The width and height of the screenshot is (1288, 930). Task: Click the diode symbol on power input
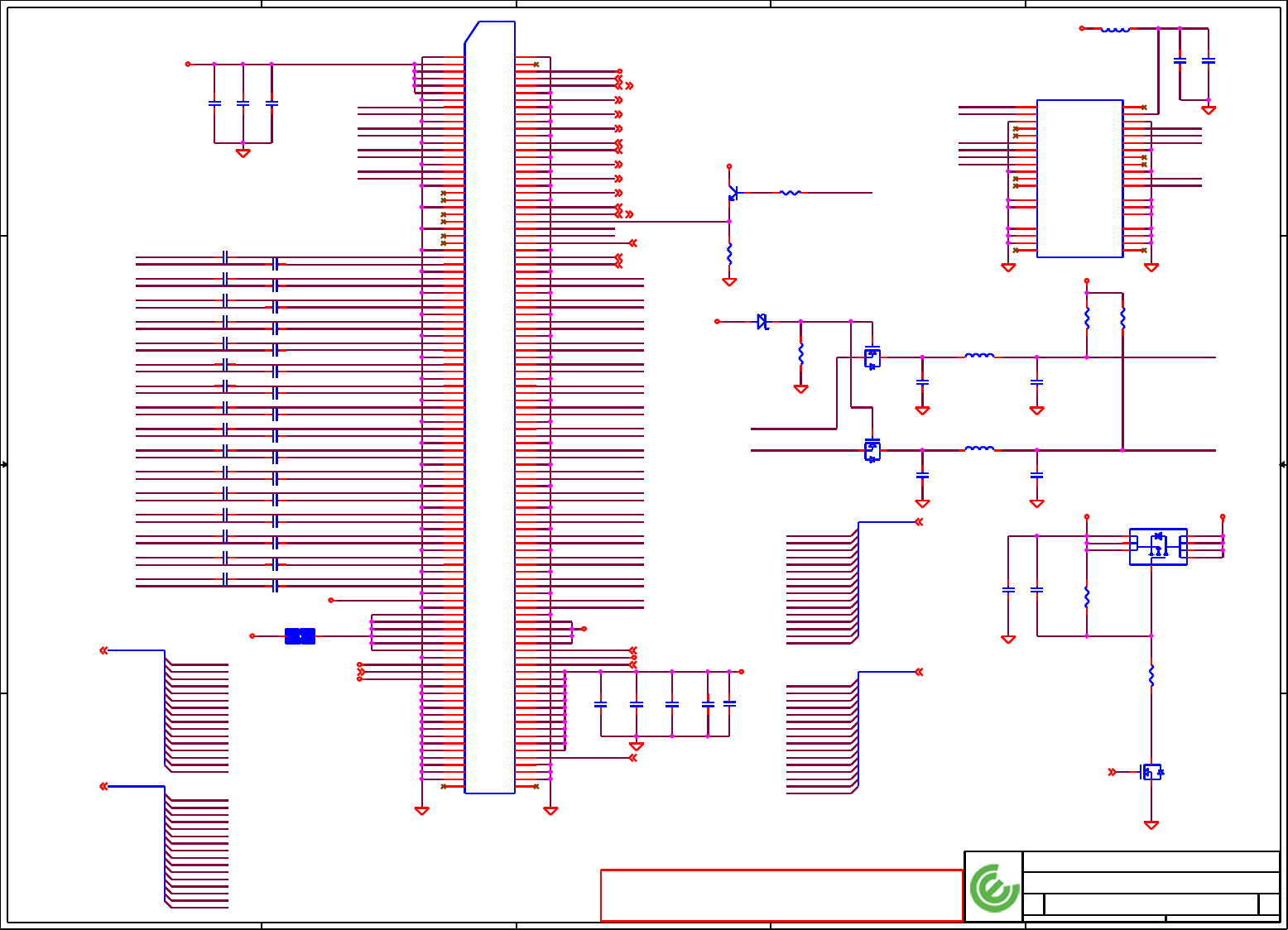click(x=762, y=322)
